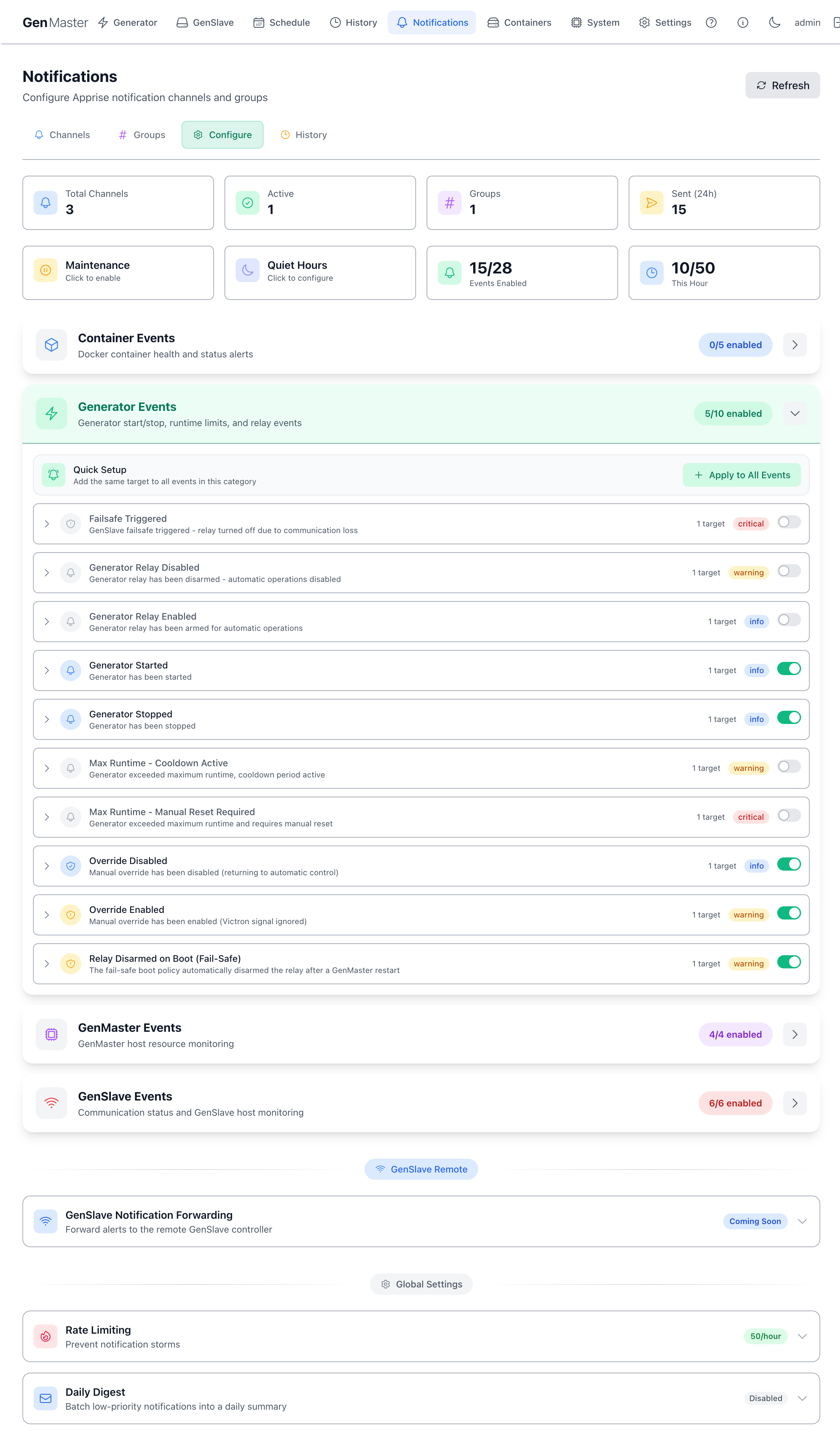Click the GenSlave Remote pill
This screenshot has width=840, height=1444.
coord(421,1170)
